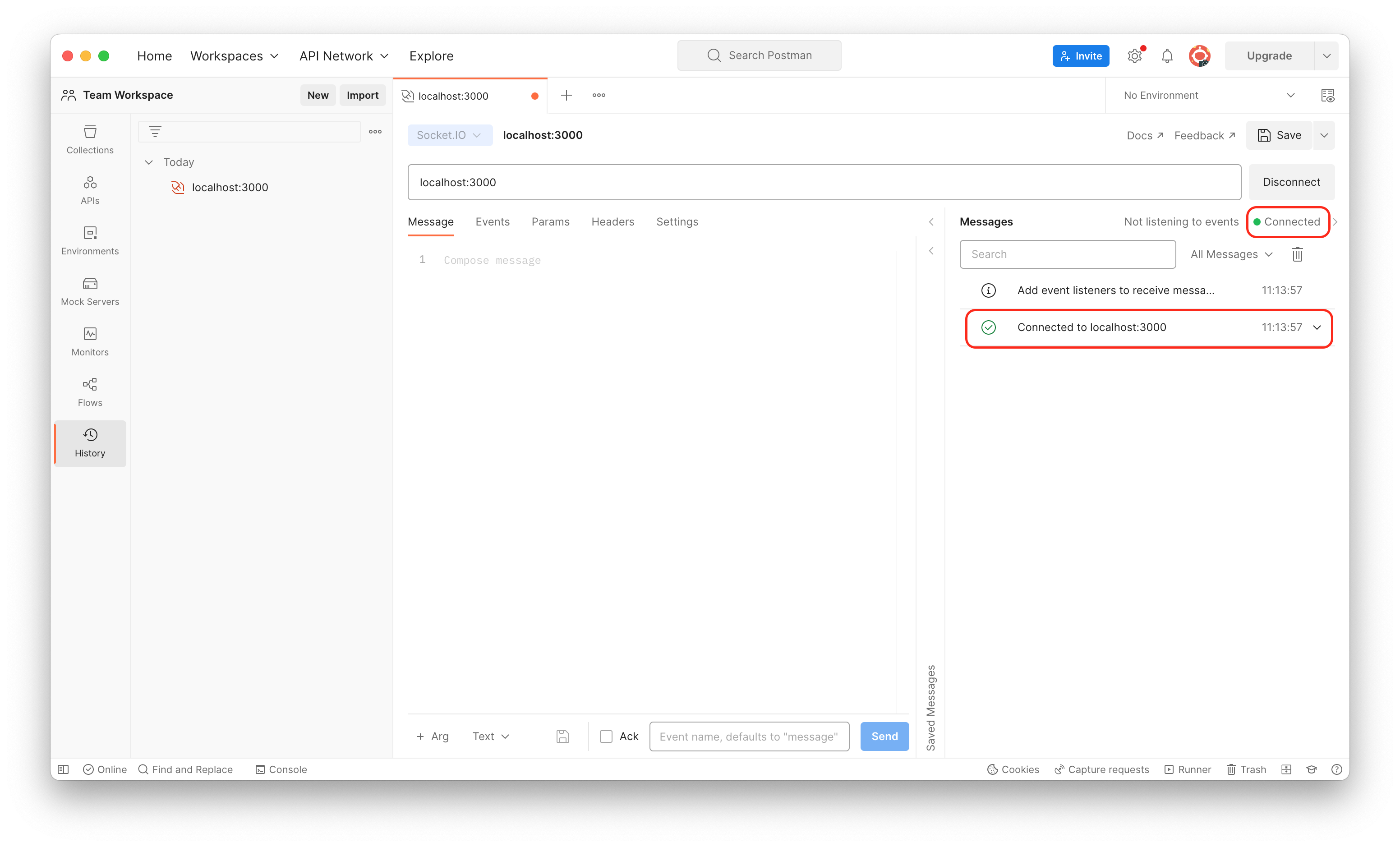Image resolution: width=1400 pixels, height=847 pixels.
Task: Click the Search Postman field
Action: point(759,55)
